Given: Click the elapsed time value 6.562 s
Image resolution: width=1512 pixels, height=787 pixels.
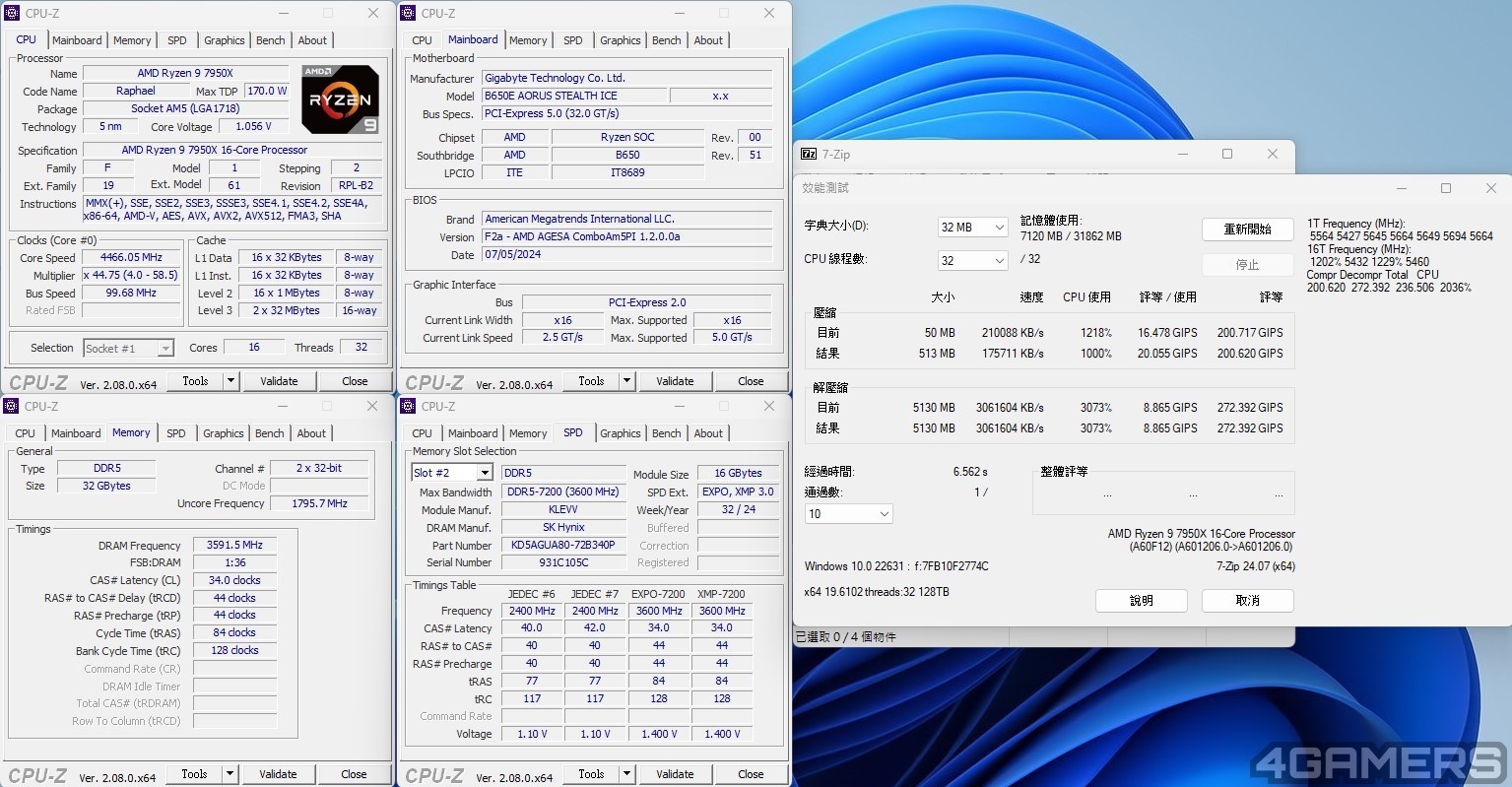Looking at the screenshot, I should pos(969,472).
